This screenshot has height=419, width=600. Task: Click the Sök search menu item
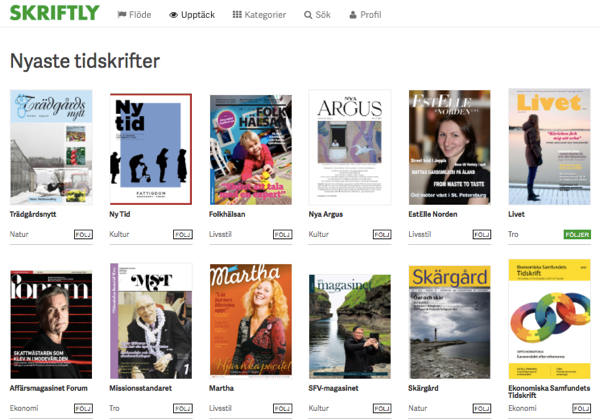(317, 15)
